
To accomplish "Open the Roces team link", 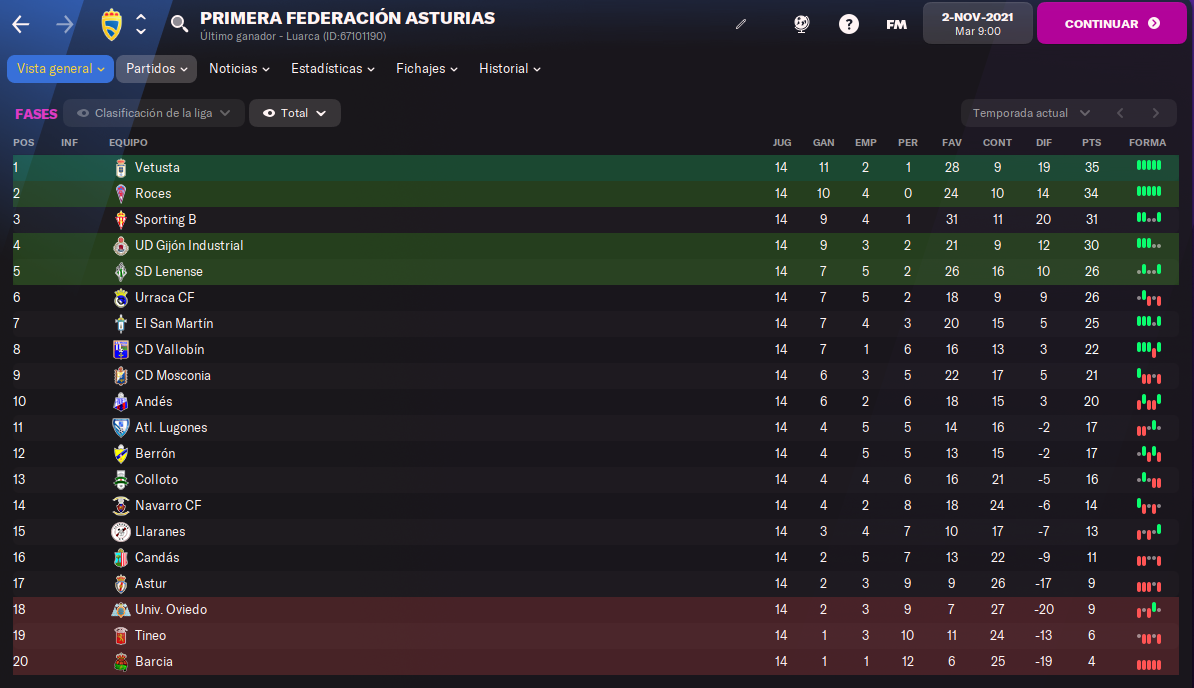I will (153, 193).
